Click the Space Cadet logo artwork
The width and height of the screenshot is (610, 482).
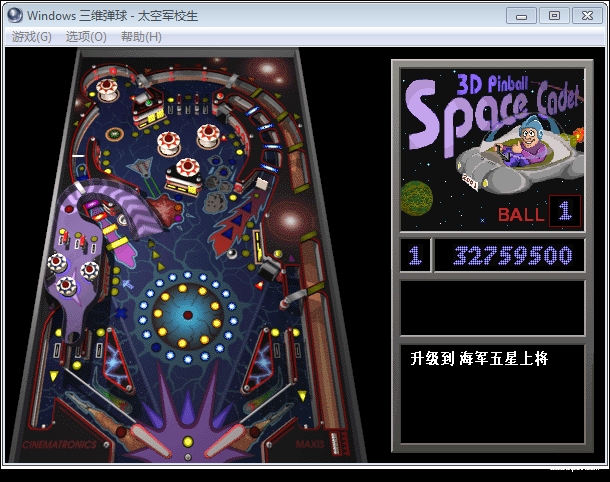493,149
